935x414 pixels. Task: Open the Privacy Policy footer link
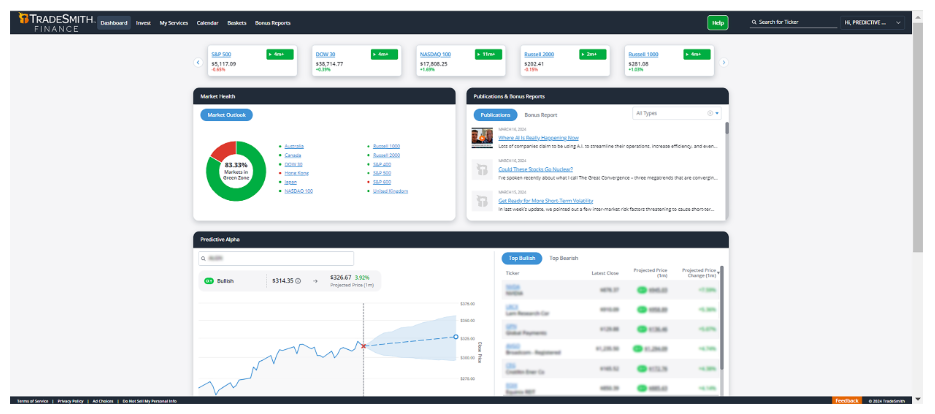[71, 401]
